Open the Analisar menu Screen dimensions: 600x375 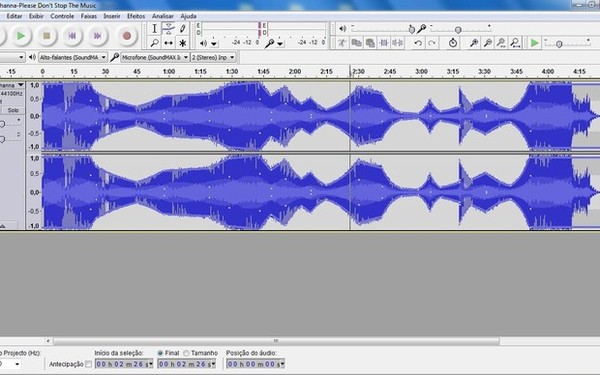tap(163, 16)
